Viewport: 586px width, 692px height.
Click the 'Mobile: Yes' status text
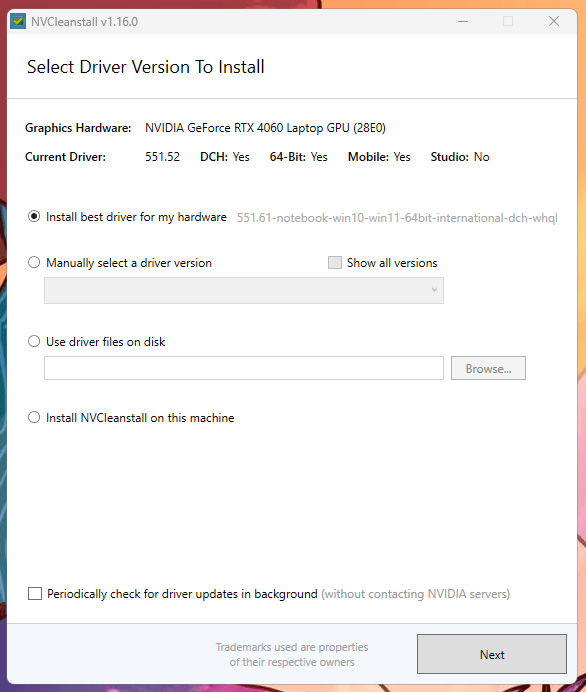[379, 157]
